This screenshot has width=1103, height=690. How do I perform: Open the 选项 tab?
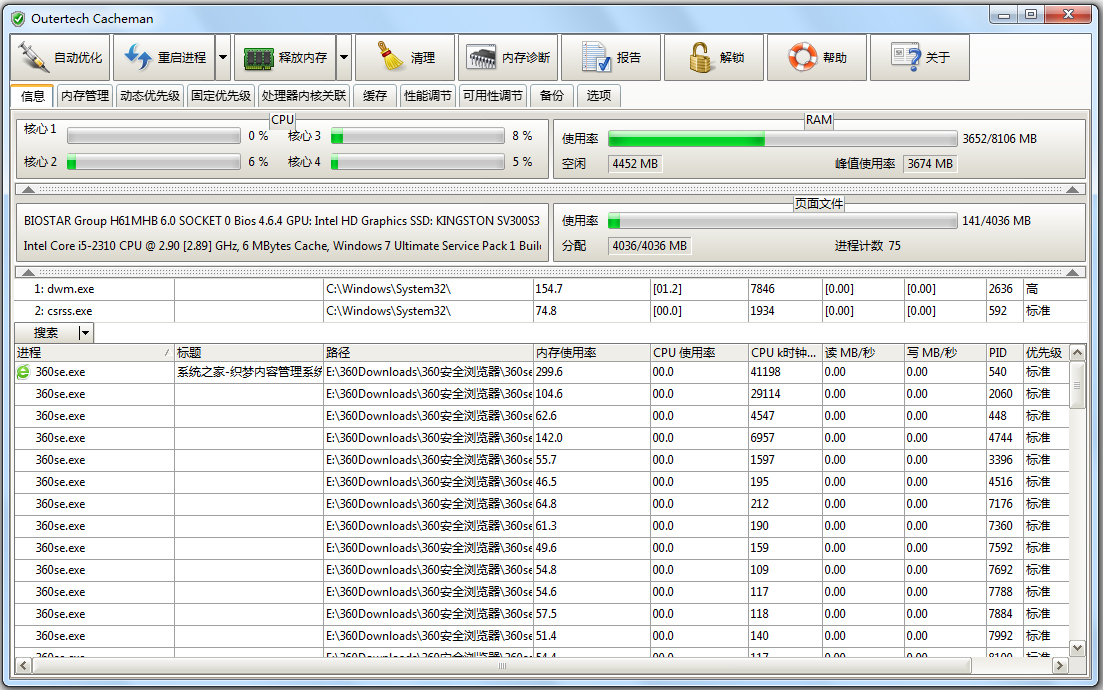[599, 96]
